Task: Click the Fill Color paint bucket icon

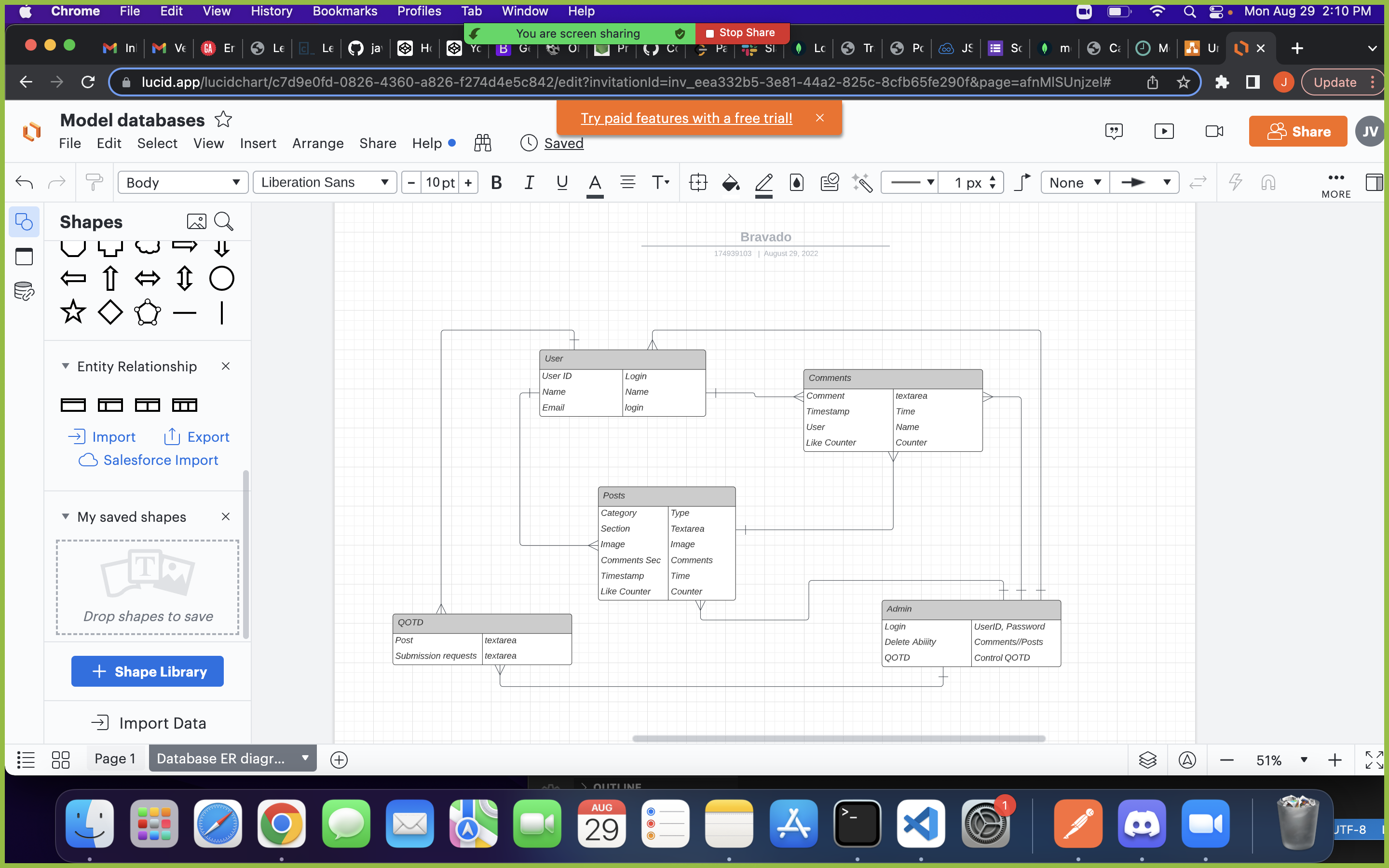Action: (730, 183)
